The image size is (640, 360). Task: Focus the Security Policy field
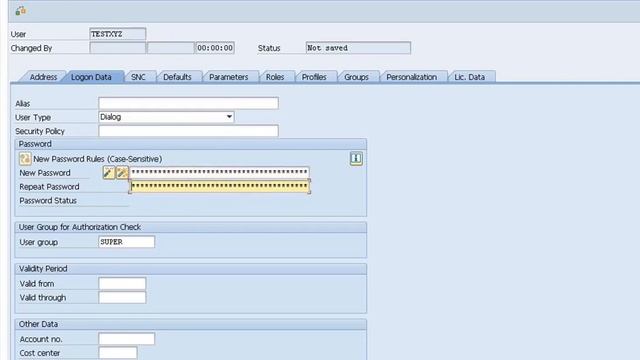pos(189,131)
